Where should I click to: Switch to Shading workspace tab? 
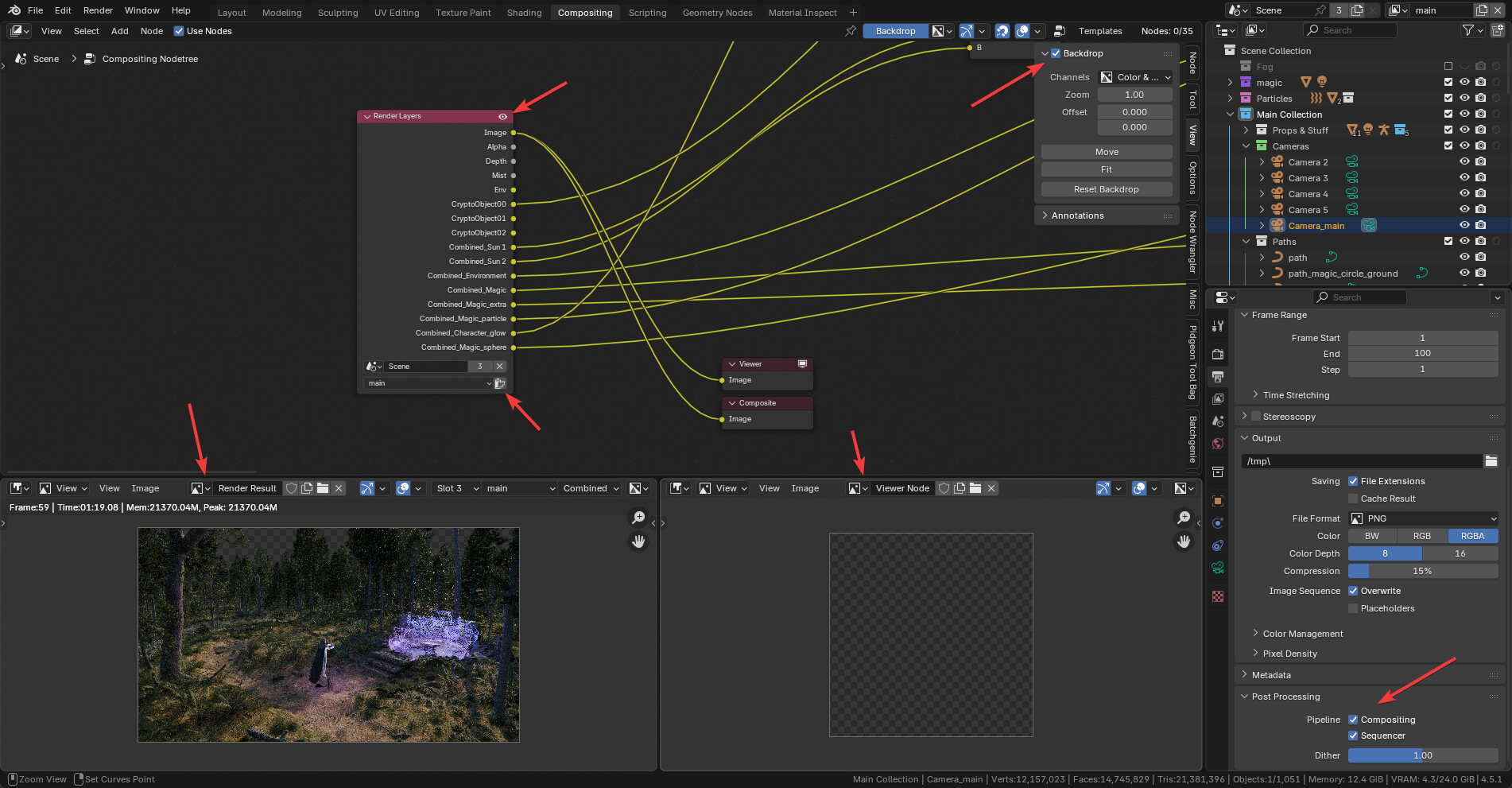[x=524, y=13]
